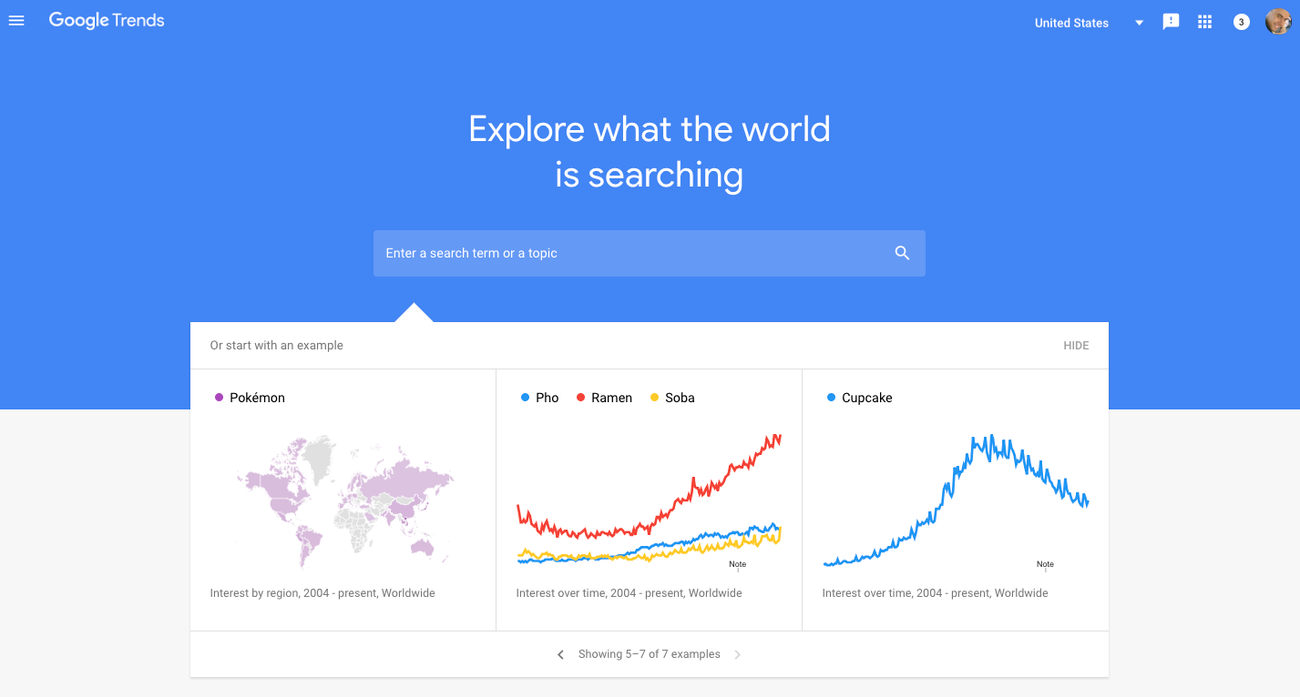
Task: Click the Pokémon legend color dot
Action: [217, 397]
